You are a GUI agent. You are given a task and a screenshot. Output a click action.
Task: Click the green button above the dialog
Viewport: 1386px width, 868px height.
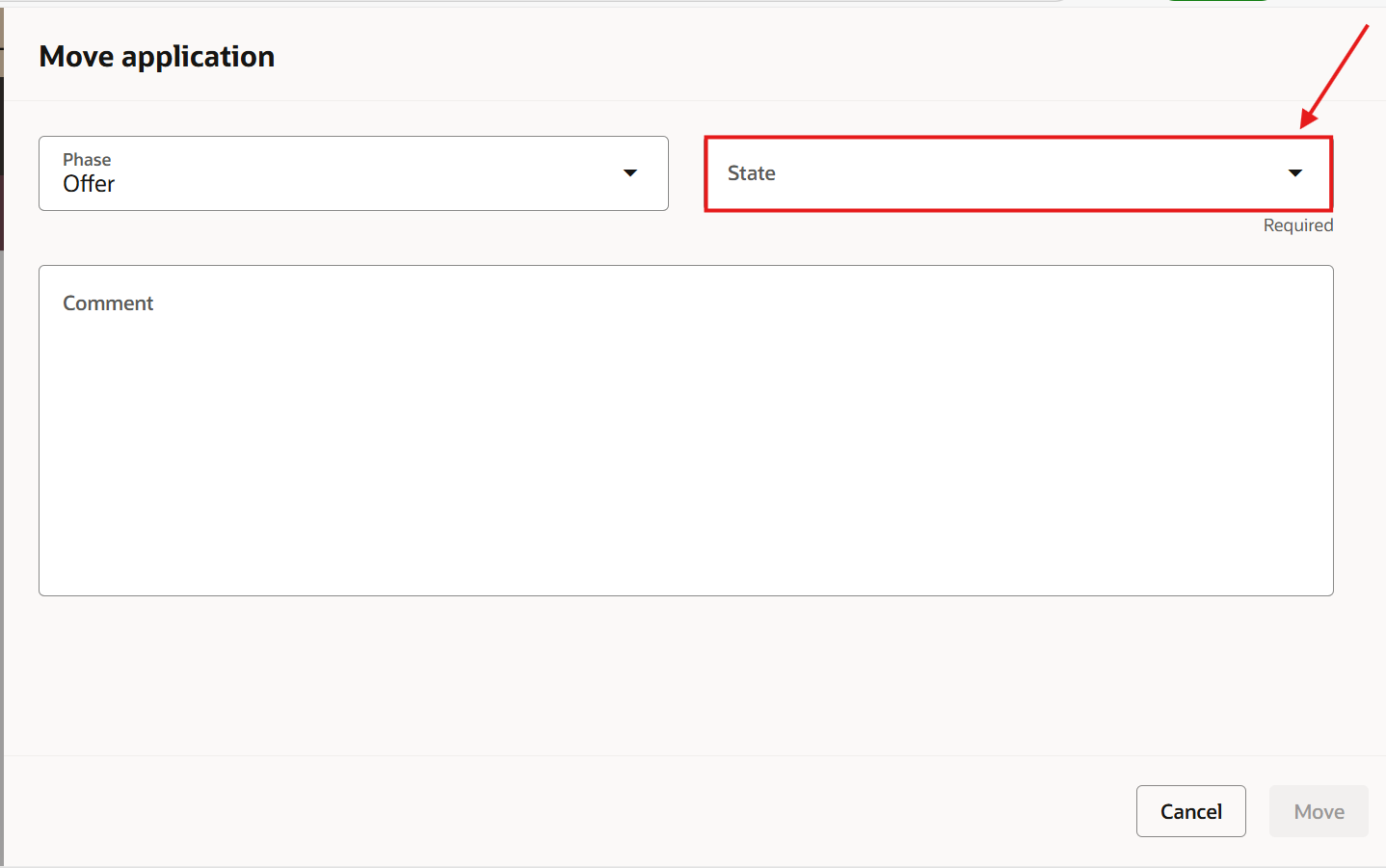click(x=1216, y=3)
